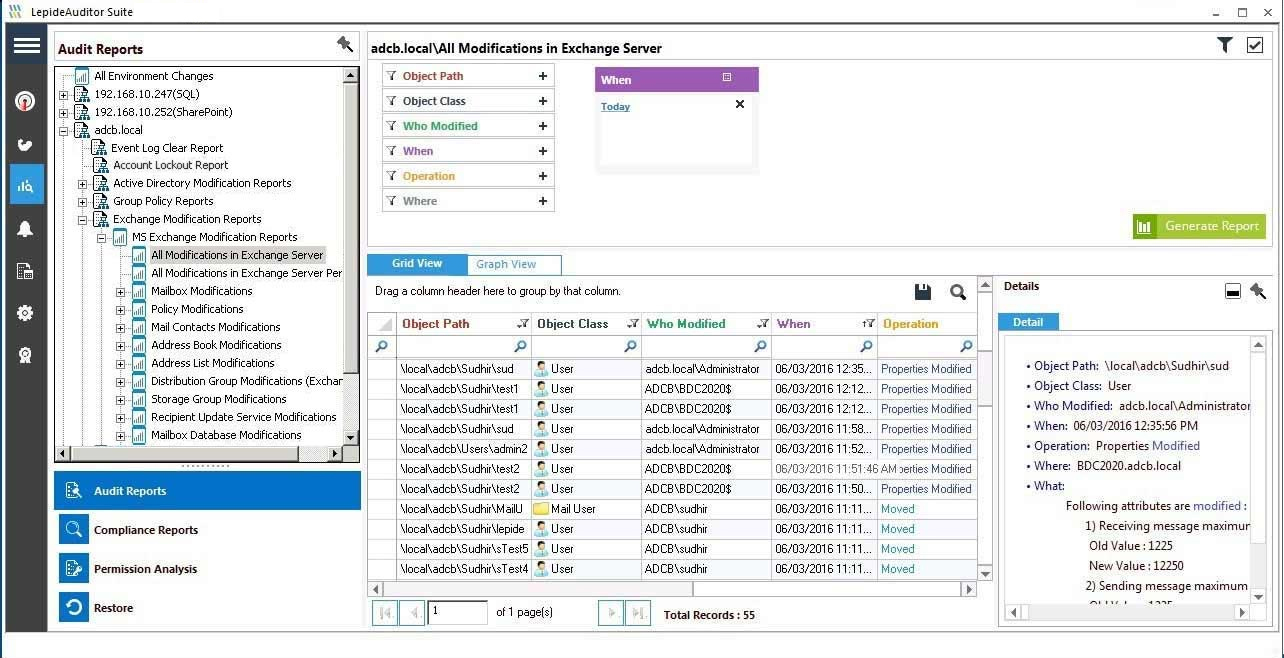Click the report tree vertical scrollbar
The image size is (1284, 658).
point(350,256)
